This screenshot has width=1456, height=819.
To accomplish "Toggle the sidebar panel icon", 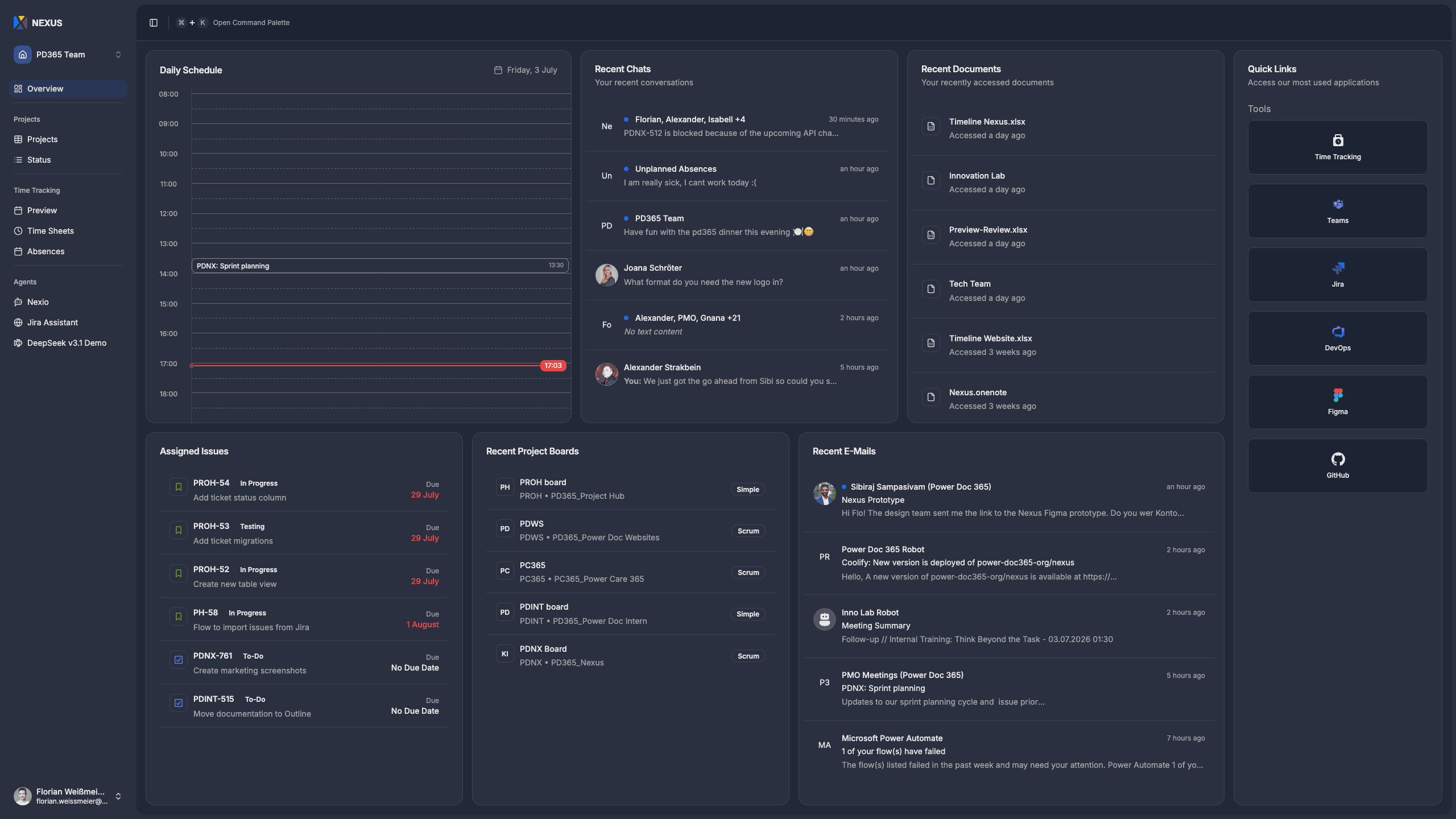I will (x=154, y=23).
